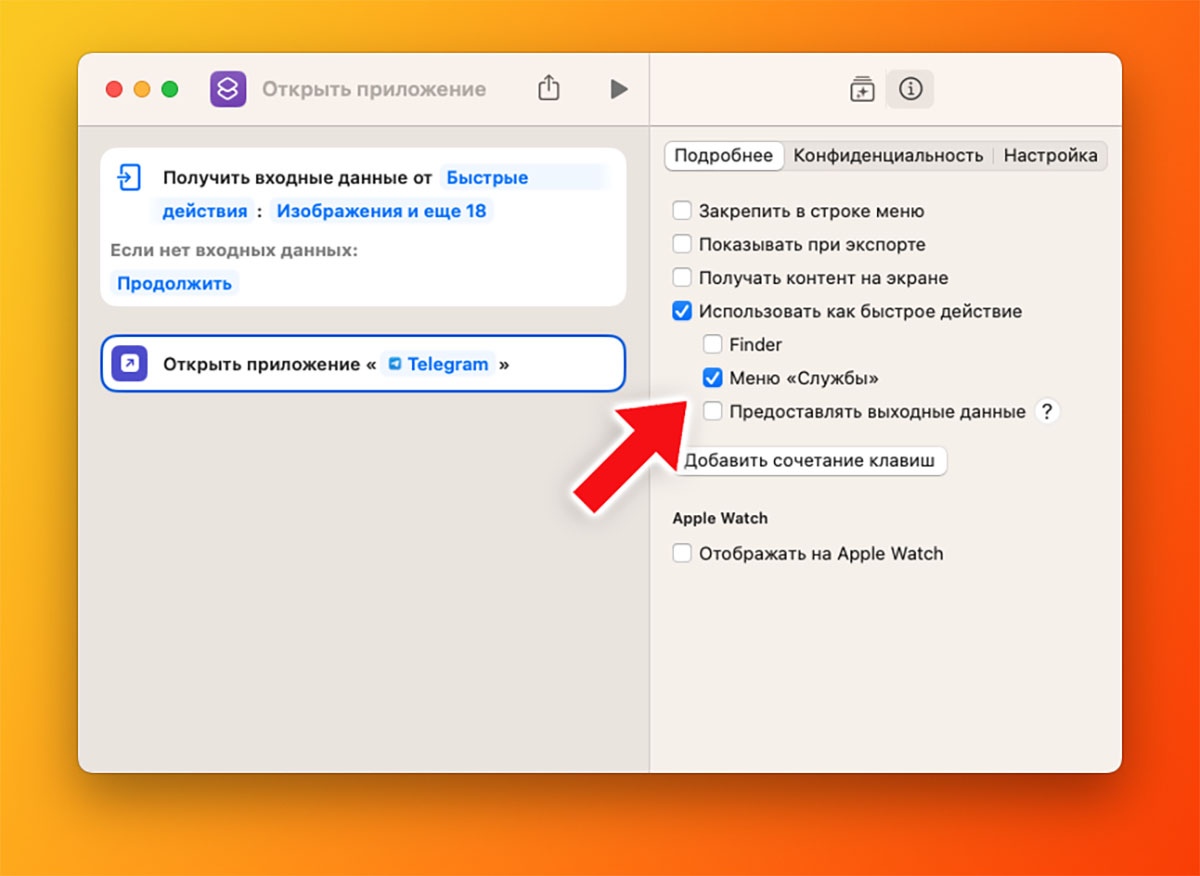Uncheck «Меню Службы»

(713, 378)
